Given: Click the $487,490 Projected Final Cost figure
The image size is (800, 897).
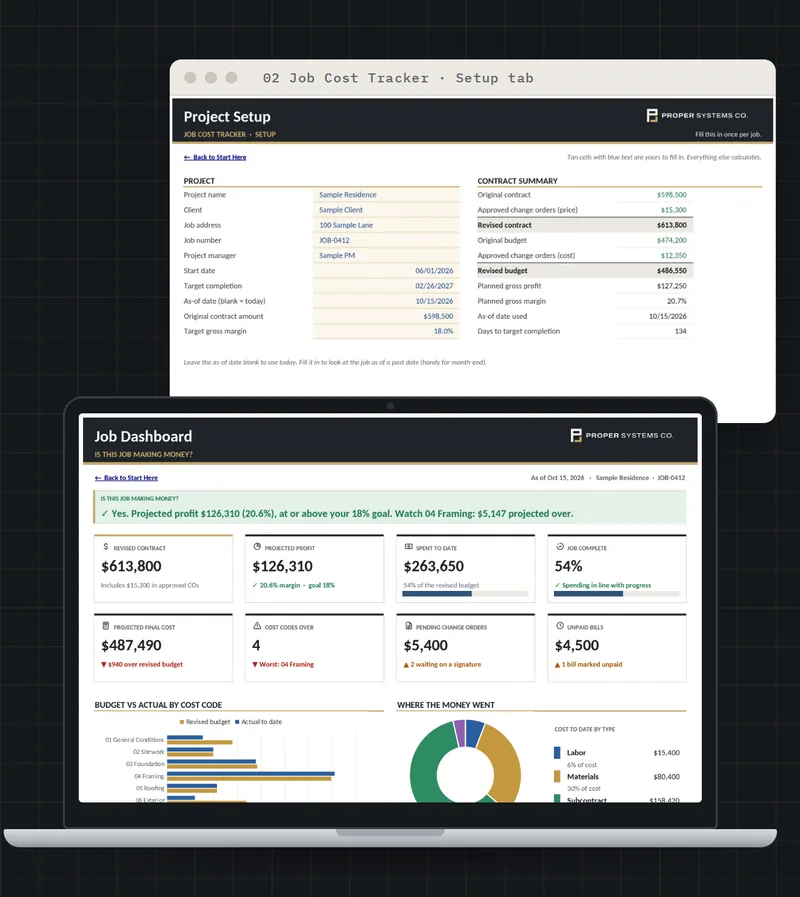Looking at the screenshot, I should point(132,645).
